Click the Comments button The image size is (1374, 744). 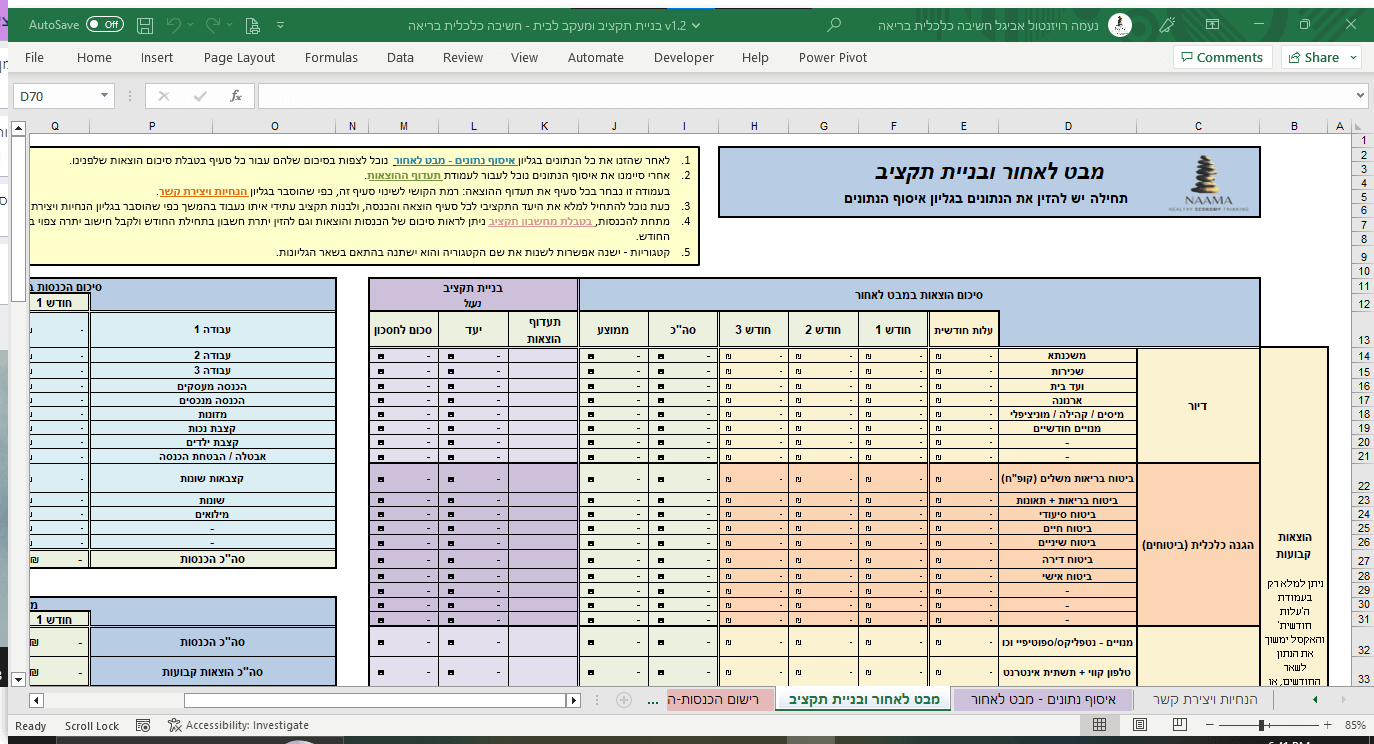(1222, 58)
